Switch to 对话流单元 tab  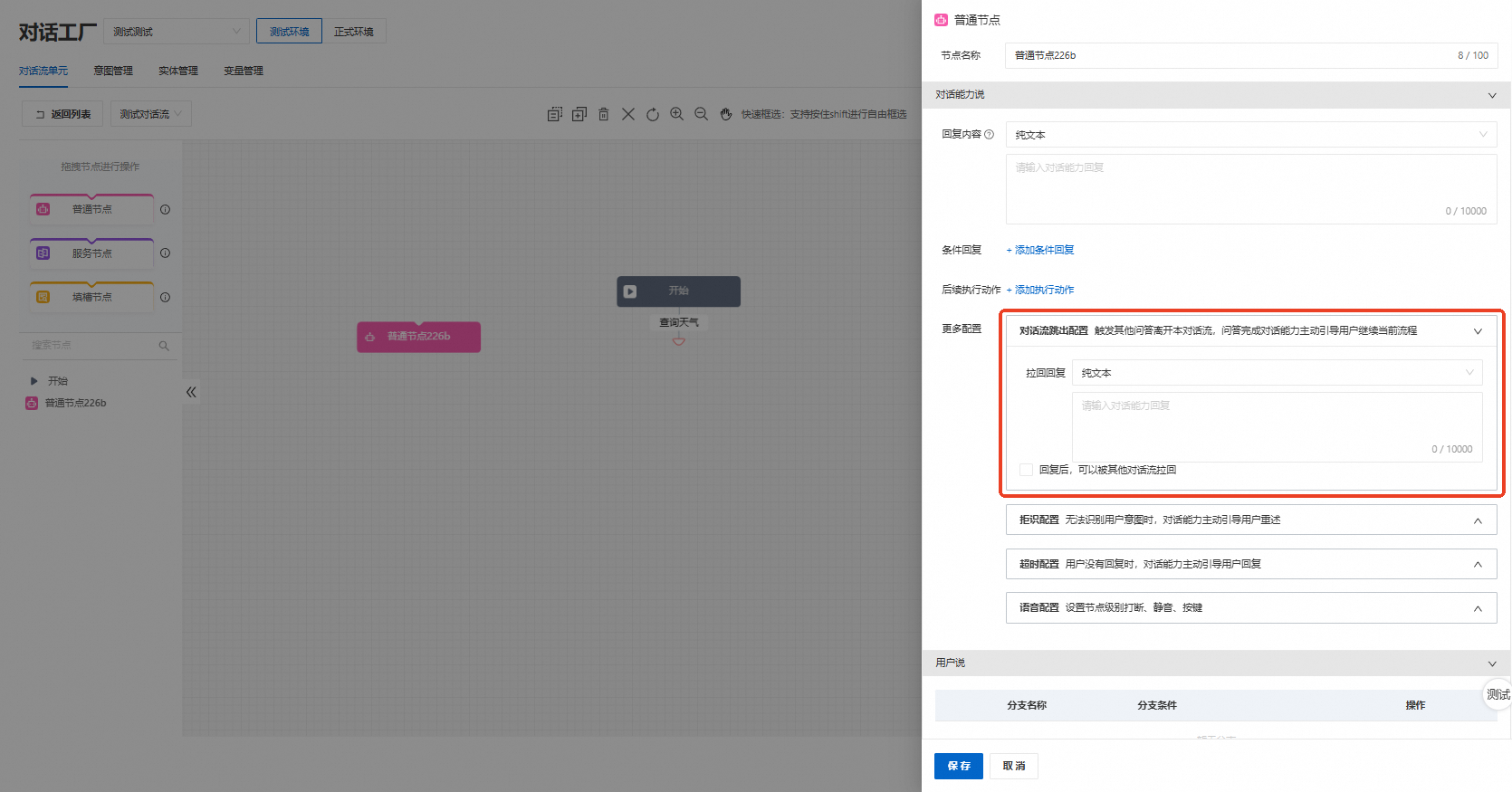(x=43, y=71)
